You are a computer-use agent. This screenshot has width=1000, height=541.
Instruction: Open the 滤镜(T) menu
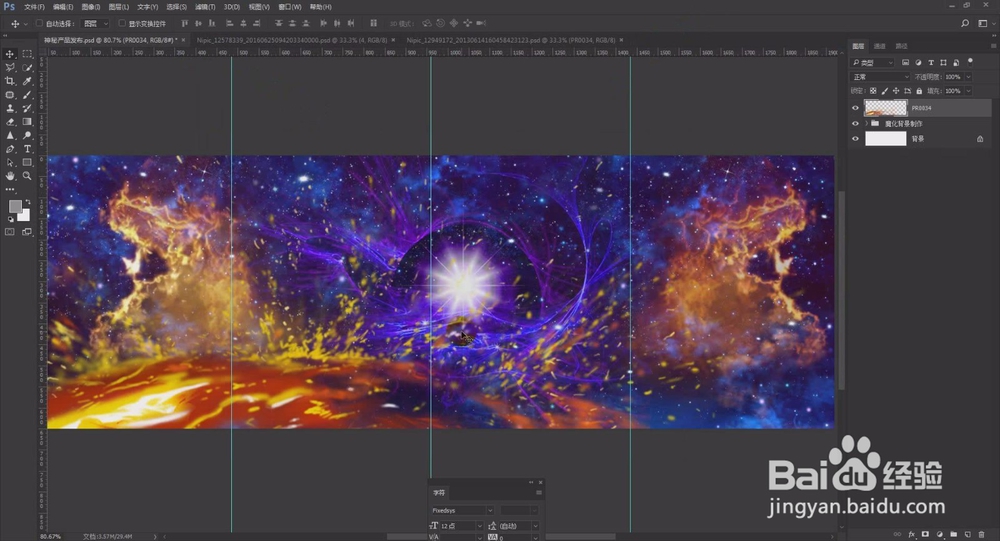tap(205, 7)
